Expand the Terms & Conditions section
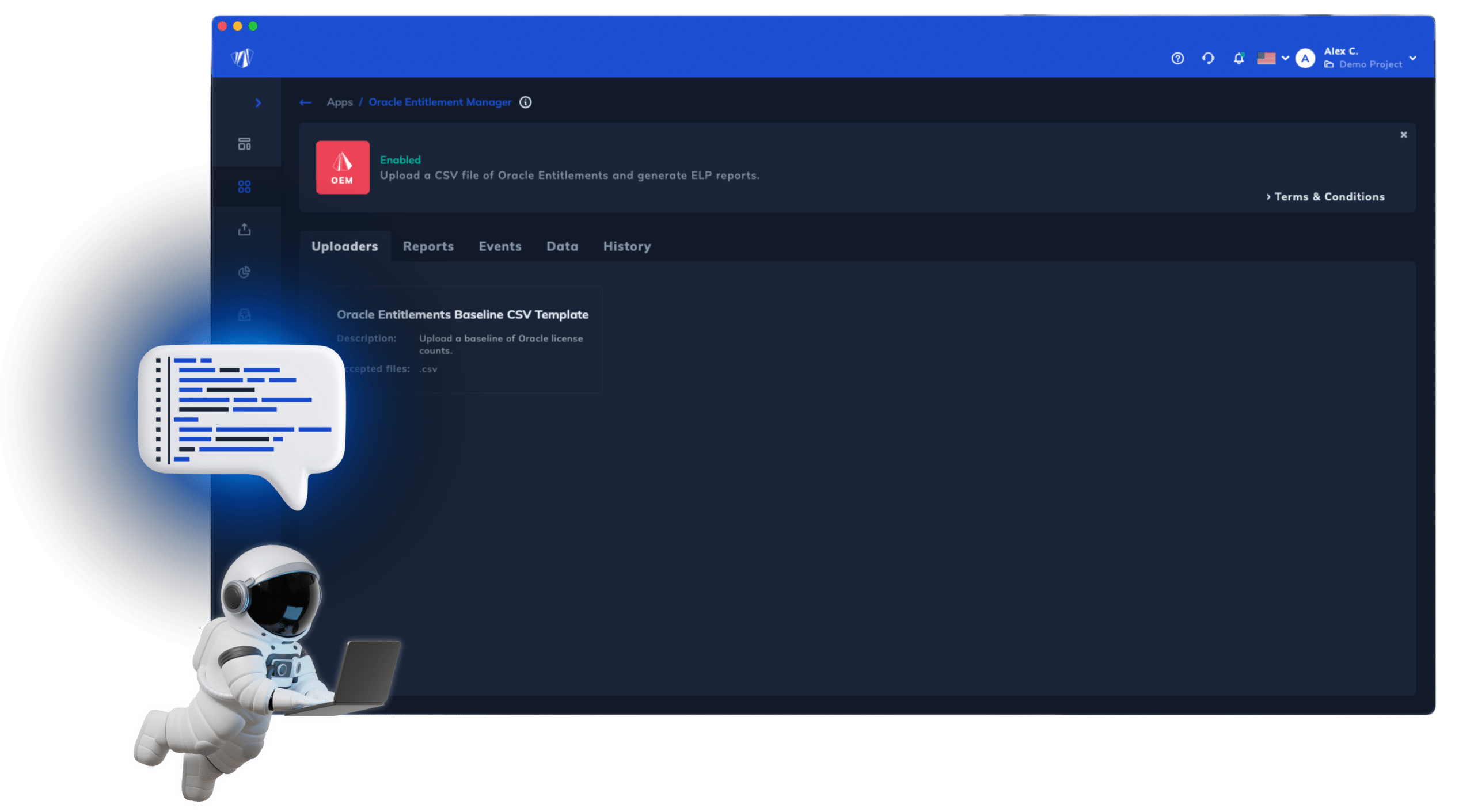The image size is (1474, 812). 1325,197
